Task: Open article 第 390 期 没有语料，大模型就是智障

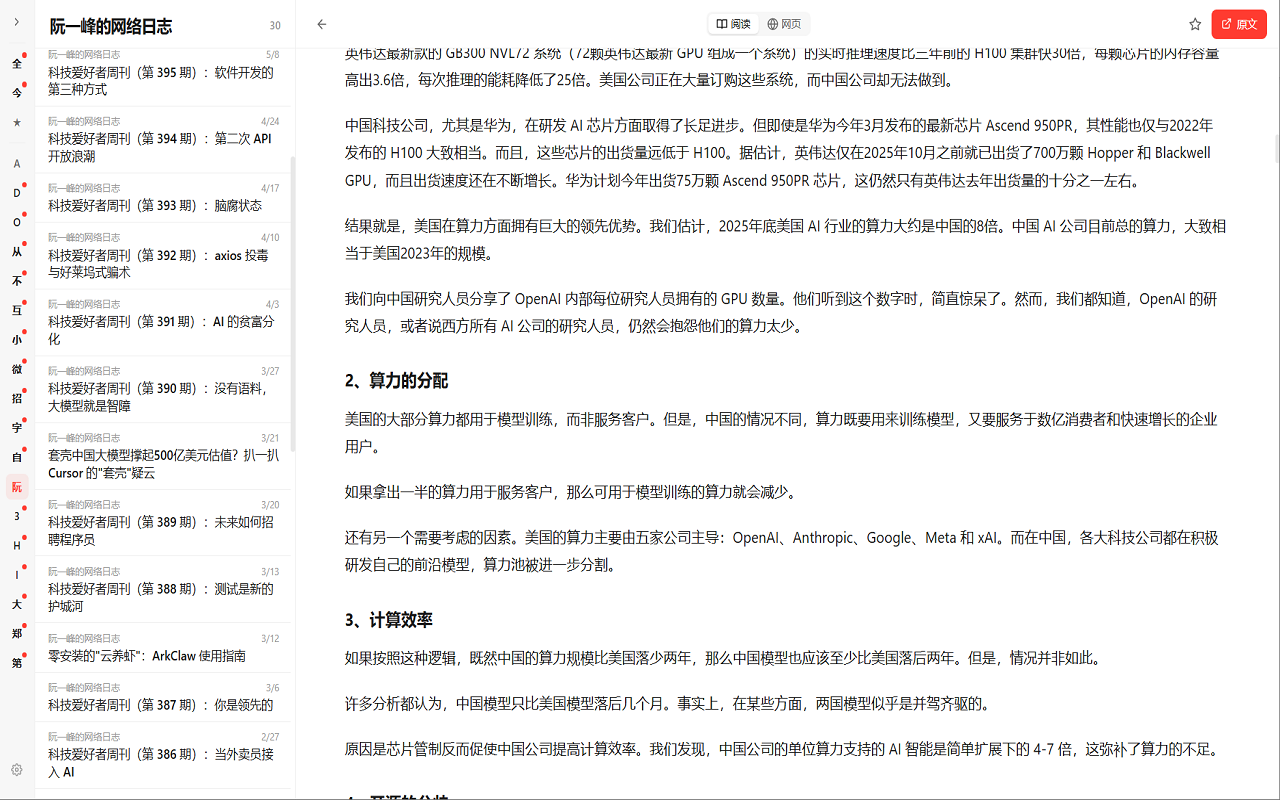Action: point(165,390)
